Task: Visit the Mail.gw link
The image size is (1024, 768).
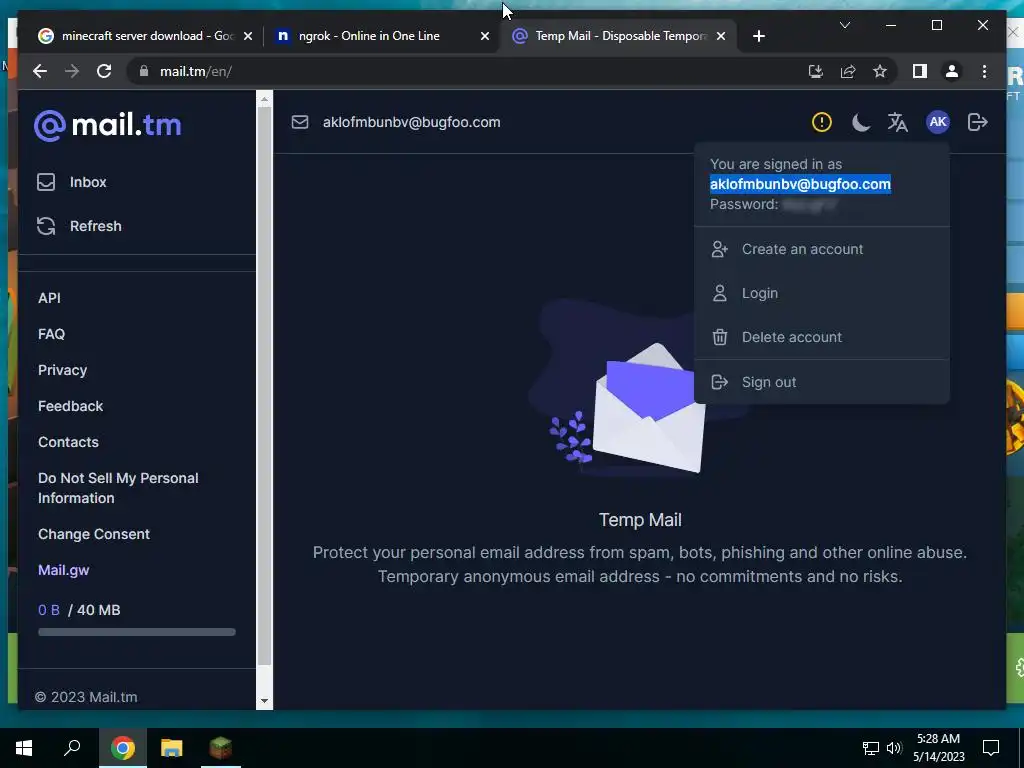Action: coord(63,570)
